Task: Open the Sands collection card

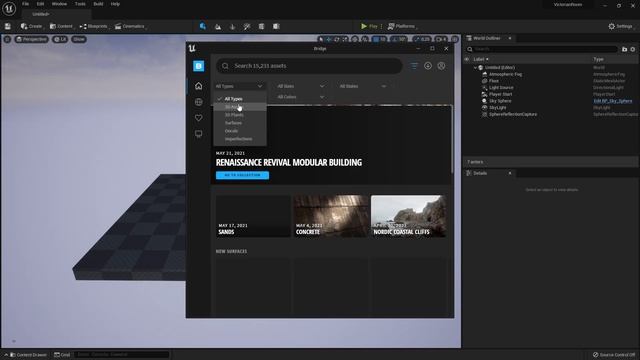Action: pyautogui.click(x=253, y=216)
